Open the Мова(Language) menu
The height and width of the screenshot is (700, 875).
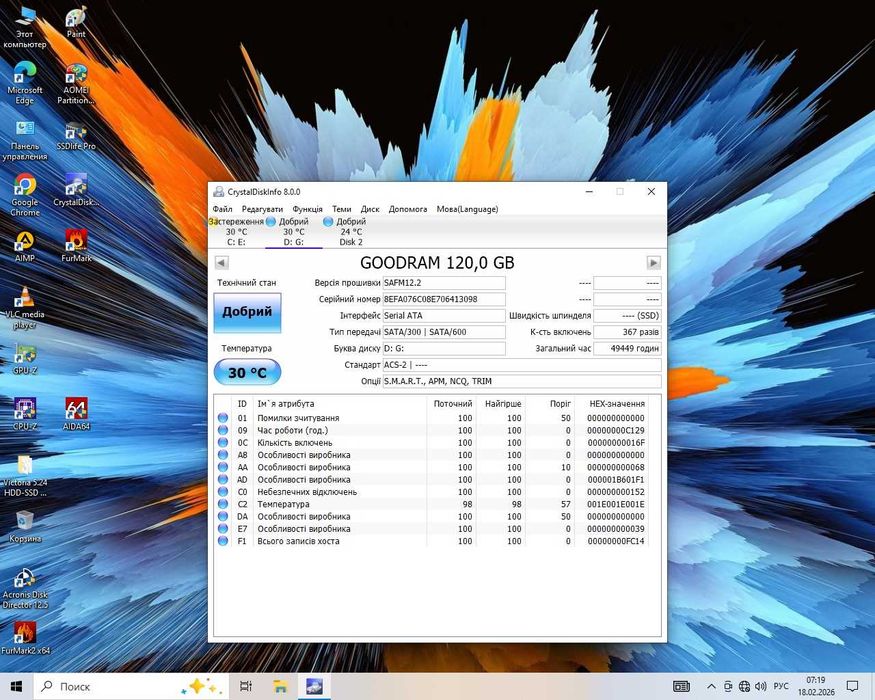[x=467, y=209]
